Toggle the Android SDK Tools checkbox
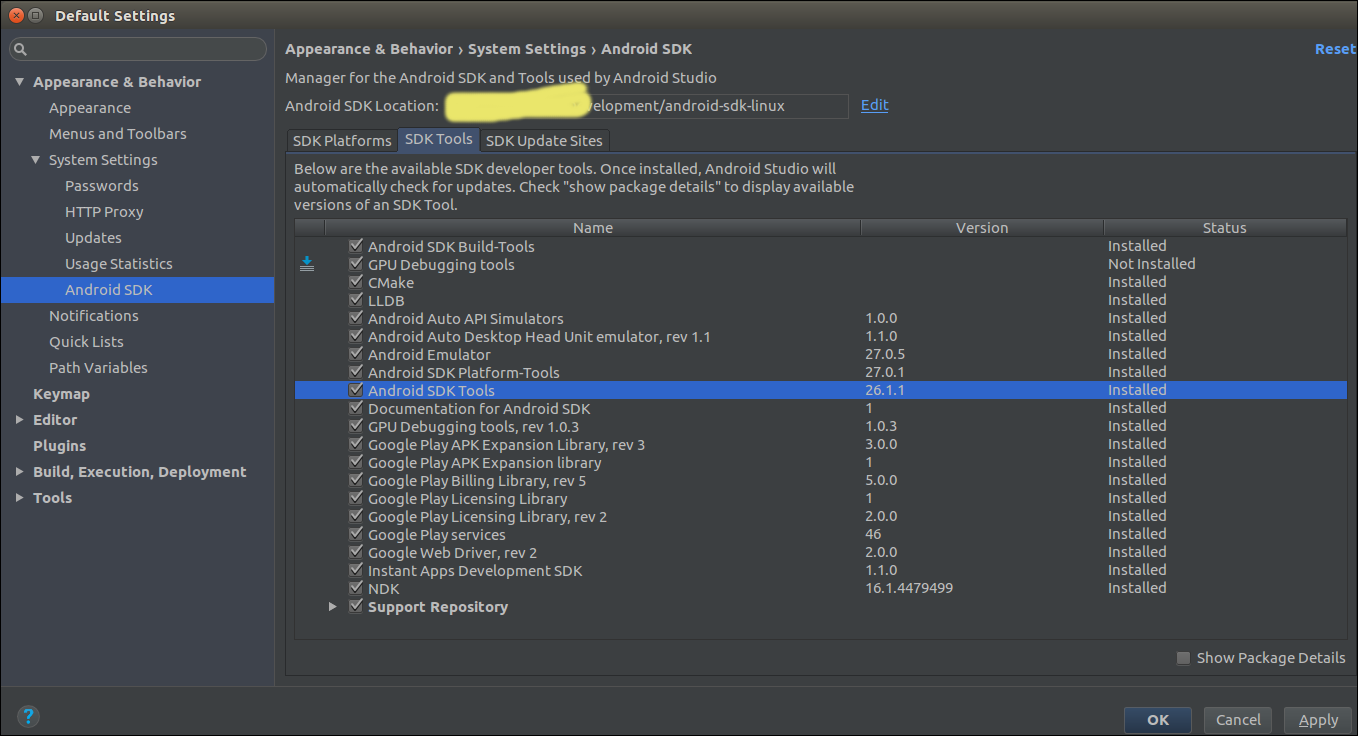Screen dimensions: 1358x736 point(355,390)
